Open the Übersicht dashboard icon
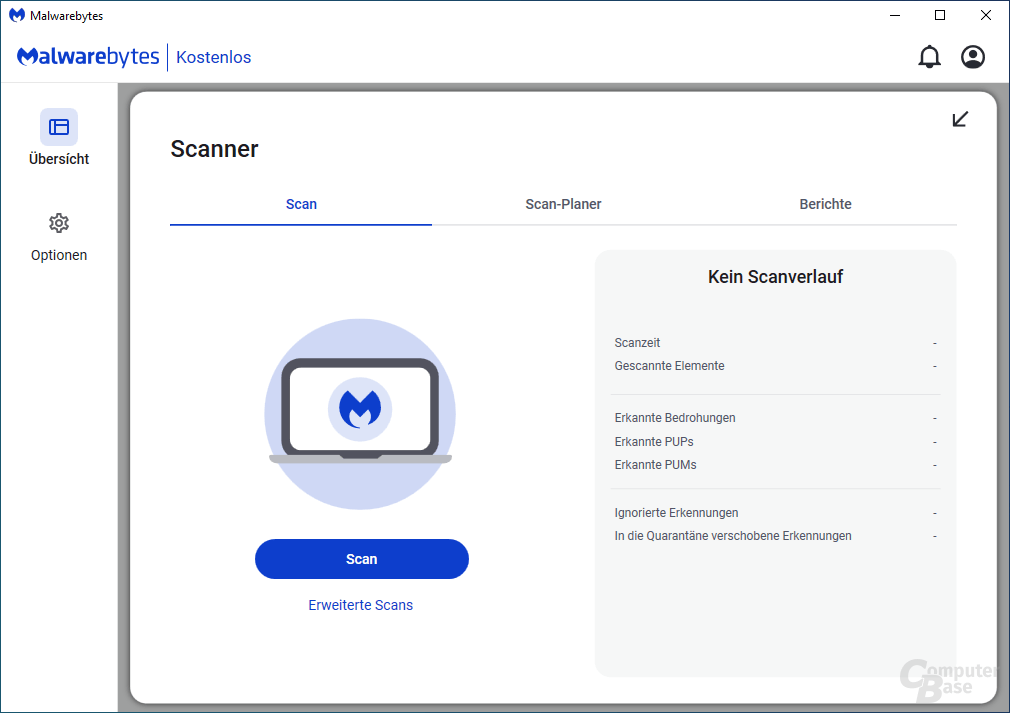This screenshot has height=713, width=1010. tap(59, 127)
